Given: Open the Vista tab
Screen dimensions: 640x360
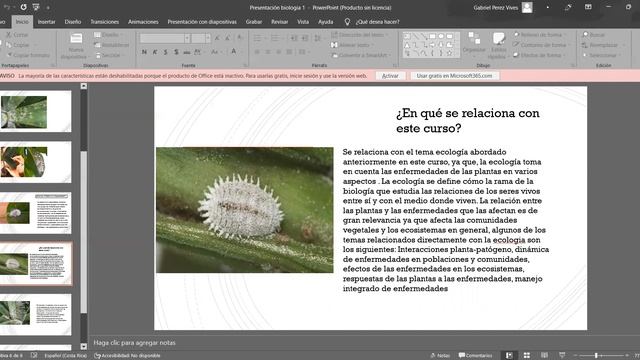Looking at the screenshot, I should (303, 22).
